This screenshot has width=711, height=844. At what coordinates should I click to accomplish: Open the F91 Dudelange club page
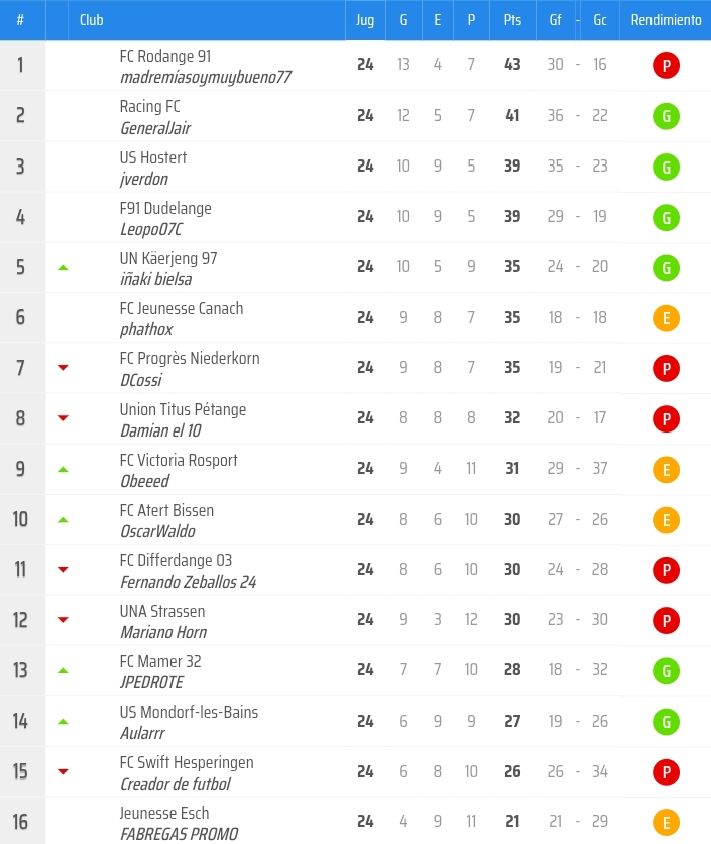165,208
